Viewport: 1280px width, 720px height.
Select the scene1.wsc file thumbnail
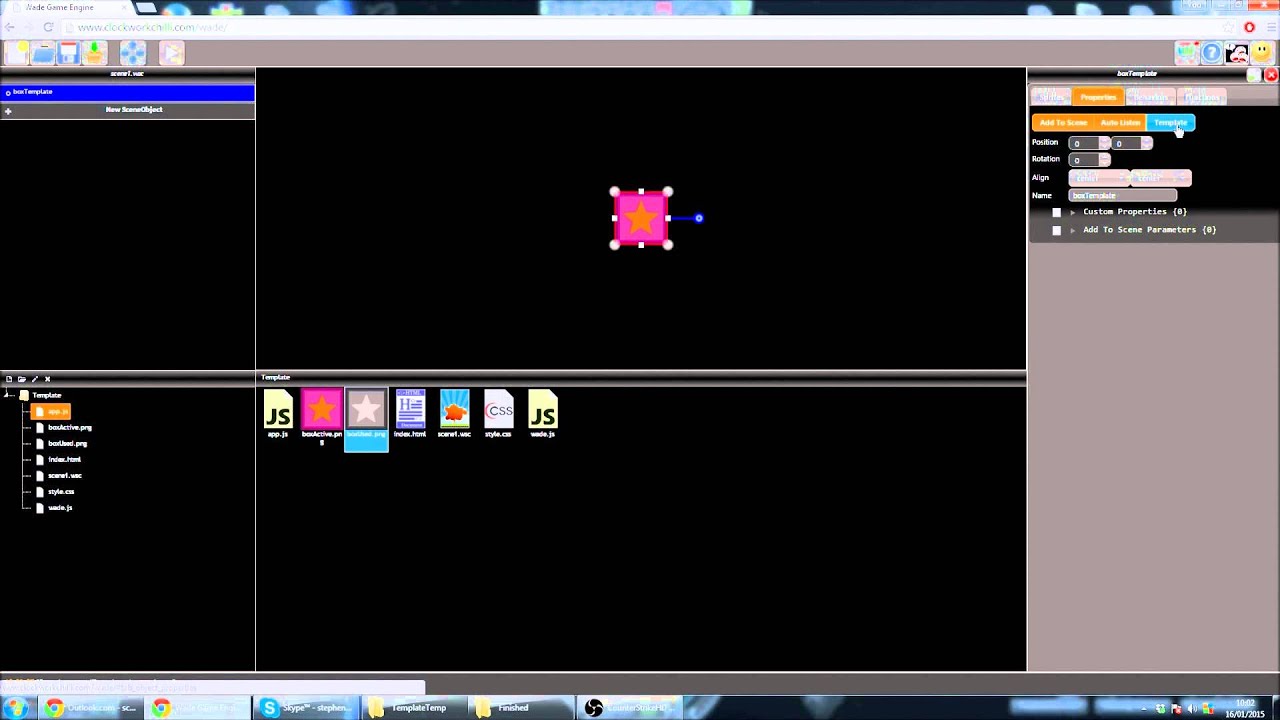click(454, 414)
